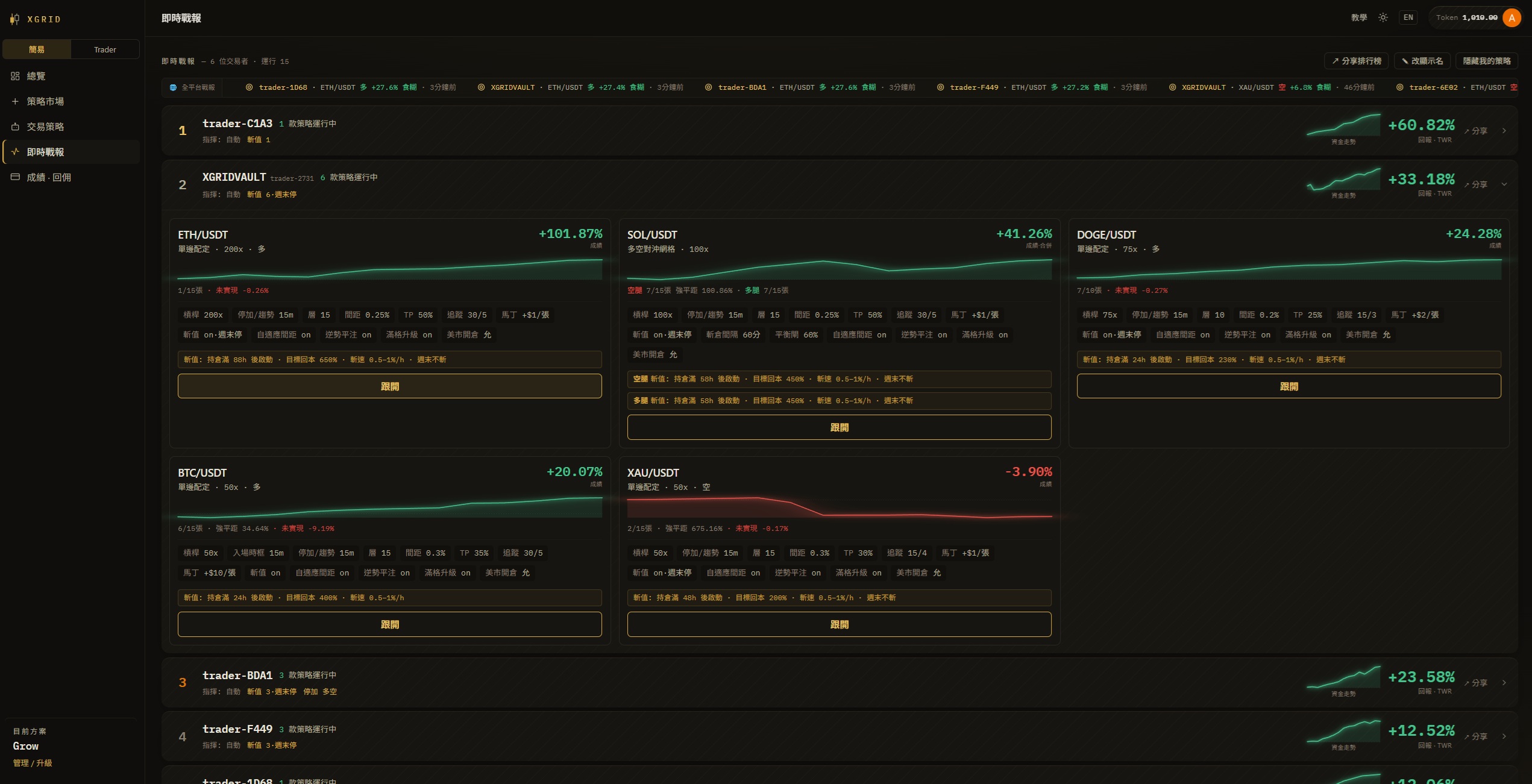Click the XGRIDVAULT trader name

click(234, 177)
